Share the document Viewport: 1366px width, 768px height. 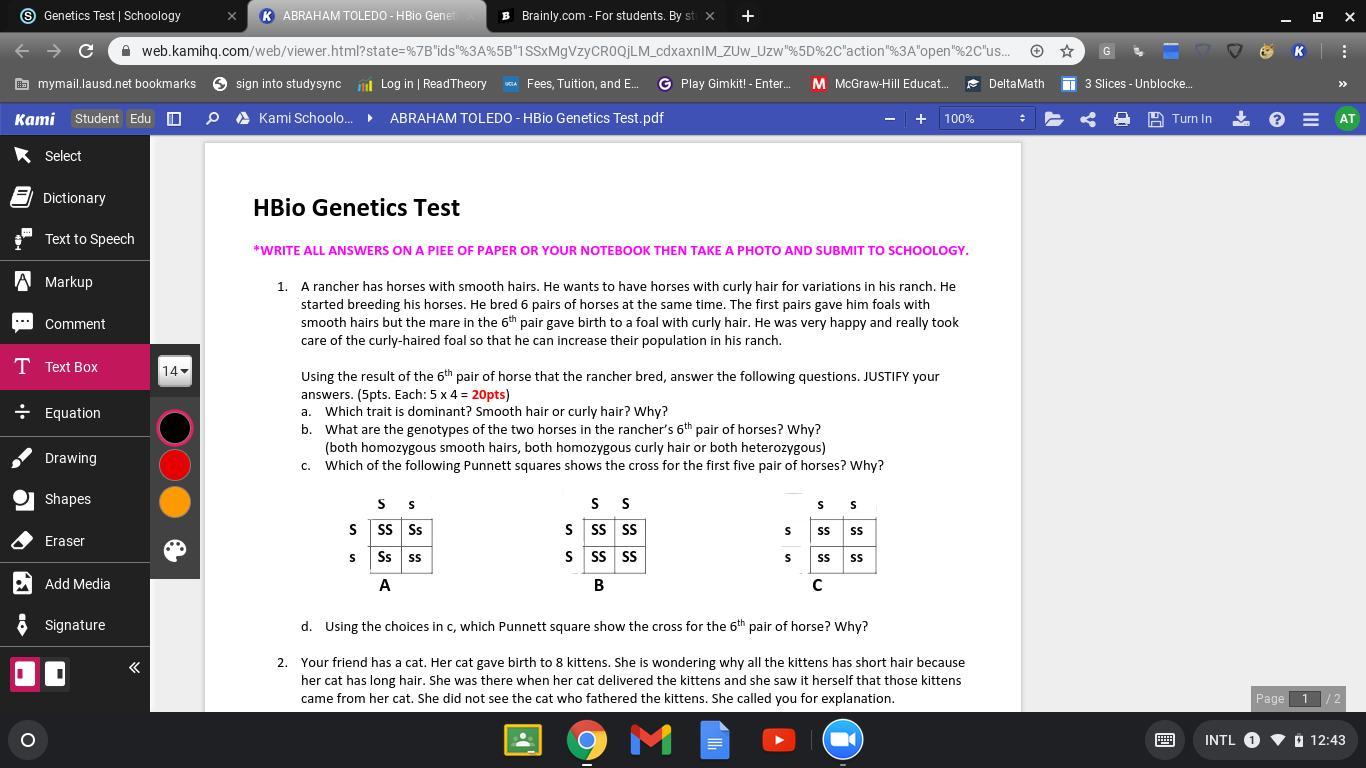tap(1088, 119)
